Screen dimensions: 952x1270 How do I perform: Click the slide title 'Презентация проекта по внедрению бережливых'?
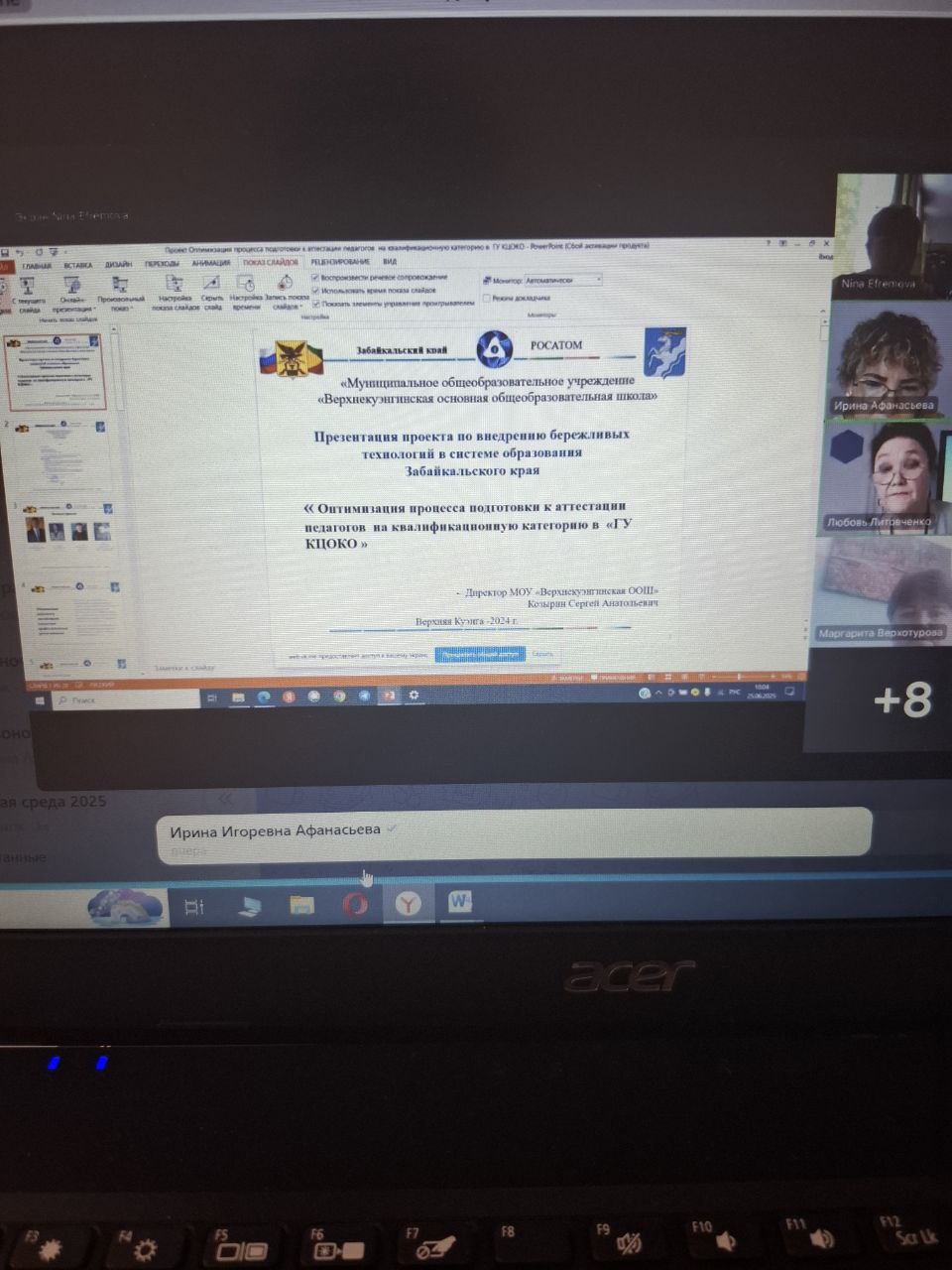(472, 435)
